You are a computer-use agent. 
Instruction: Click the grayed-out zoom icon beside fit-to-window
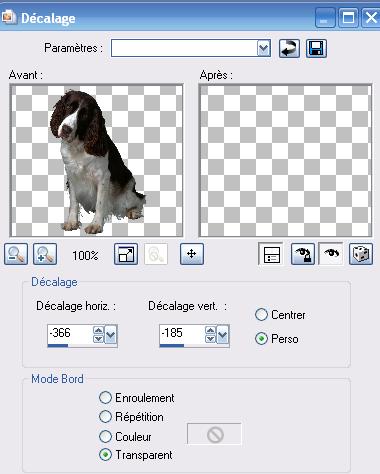pos(156,254)
